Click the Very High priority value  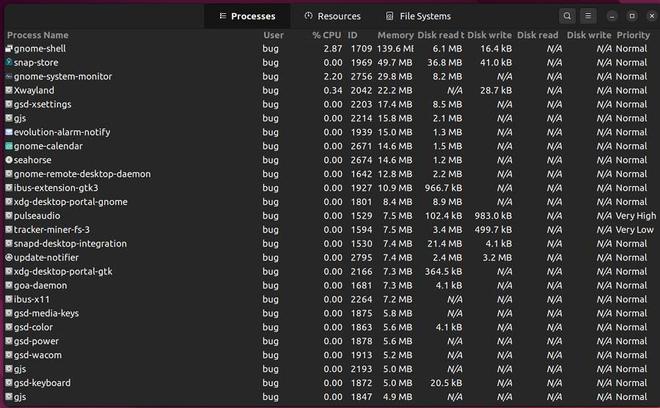[636, 216]
